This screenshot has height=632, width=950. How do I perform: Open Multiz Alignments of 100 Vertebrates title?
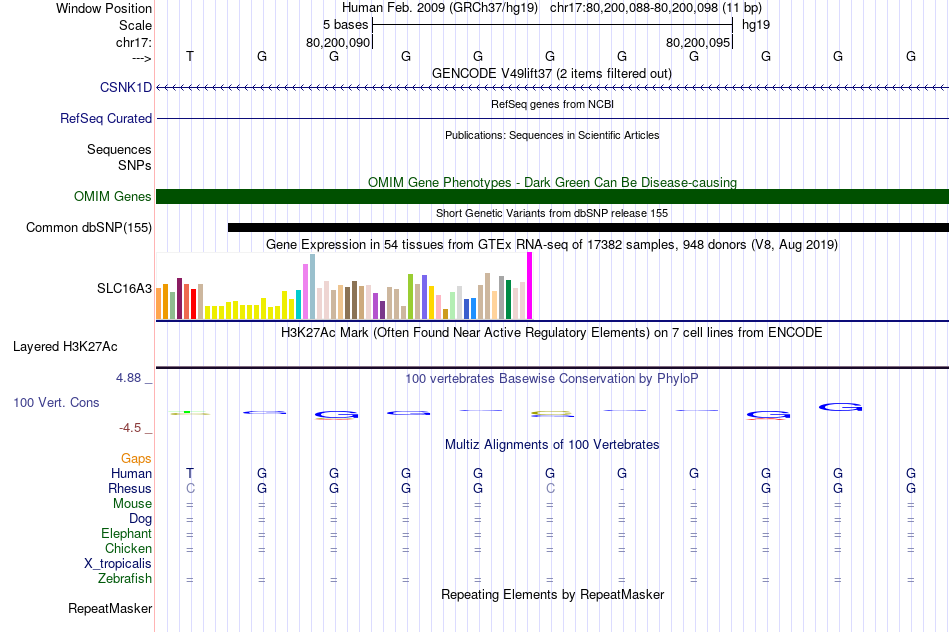point(552,445)
